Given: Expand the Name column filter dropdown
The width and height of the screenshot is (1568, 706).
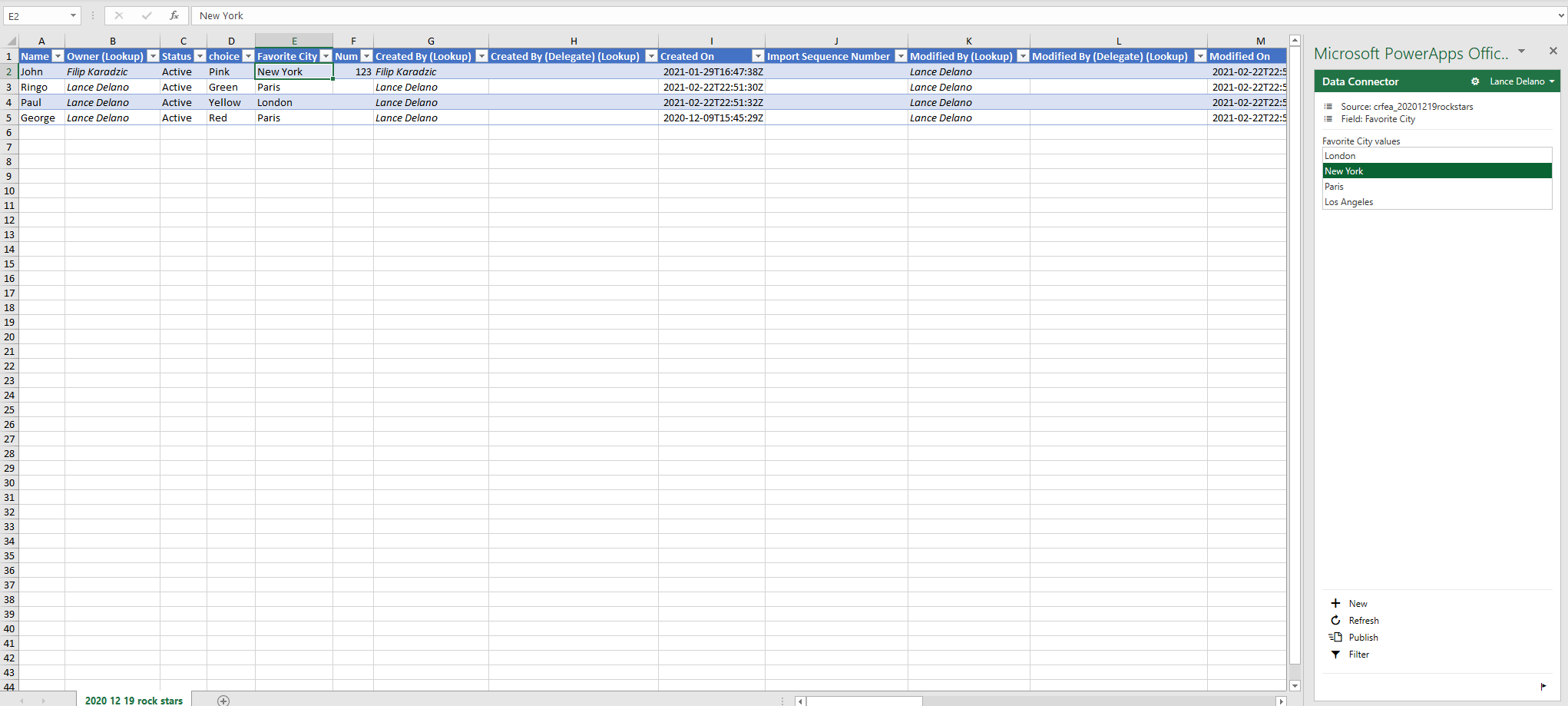Looking at the screenshot, I should [58, 56].
